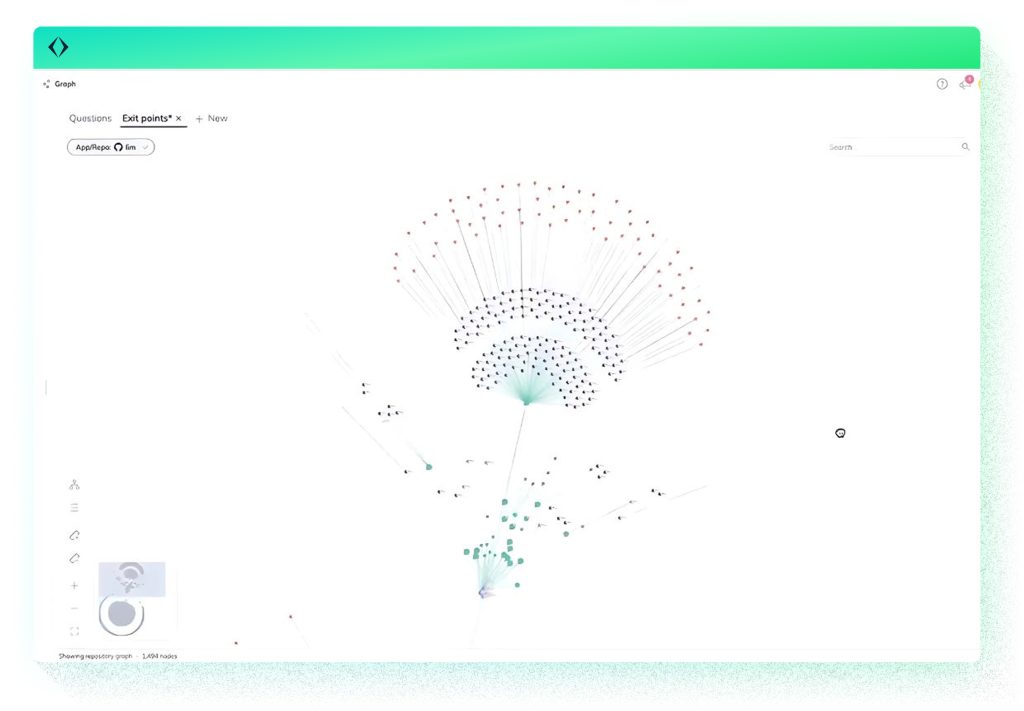Viewport: 1024px width, 711px height.
Task: Open announcements megaphone with notification badge
Action: click(x=964, y=84)
